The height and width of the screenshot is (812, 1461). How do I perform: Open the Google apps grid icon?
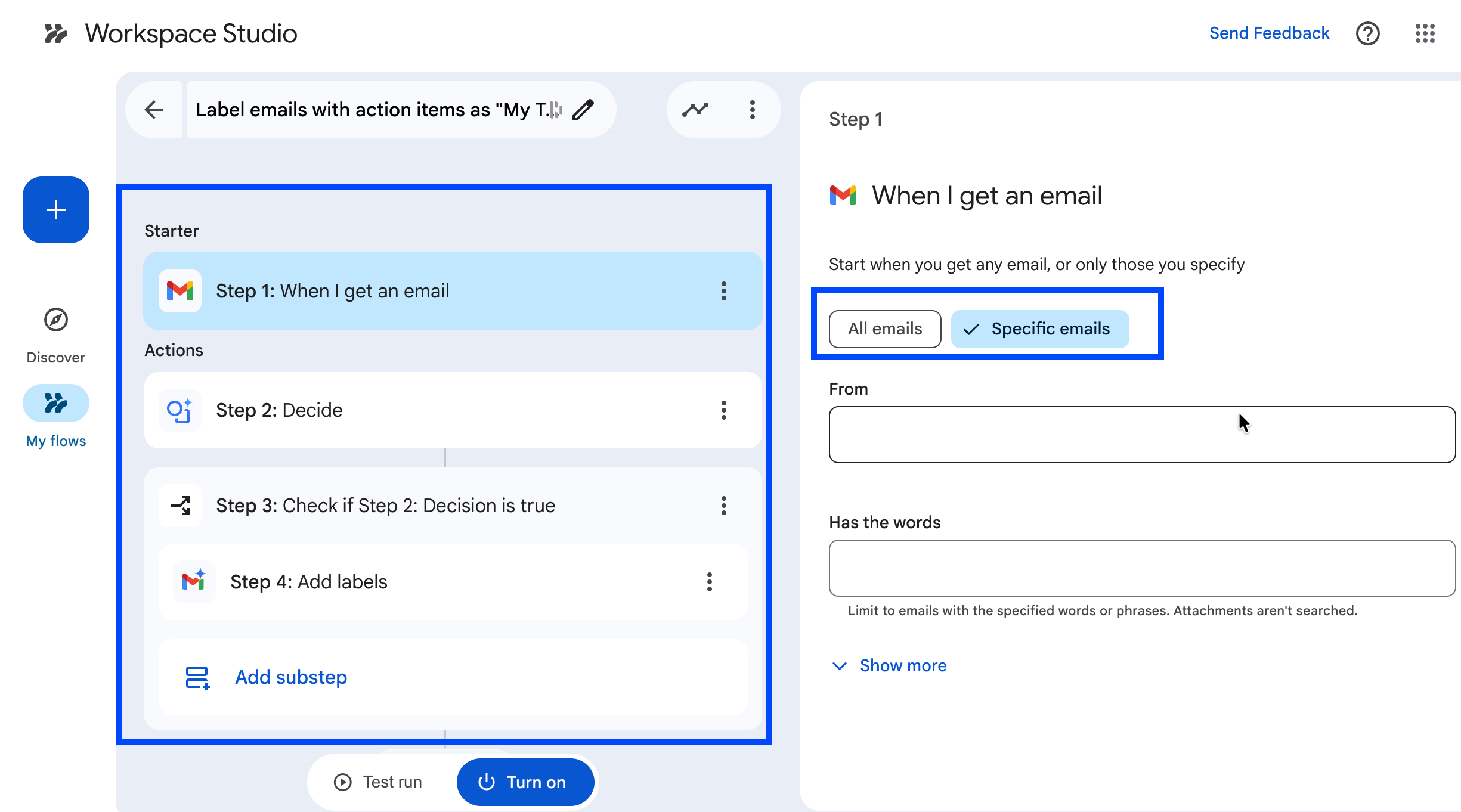(1425, 33)
